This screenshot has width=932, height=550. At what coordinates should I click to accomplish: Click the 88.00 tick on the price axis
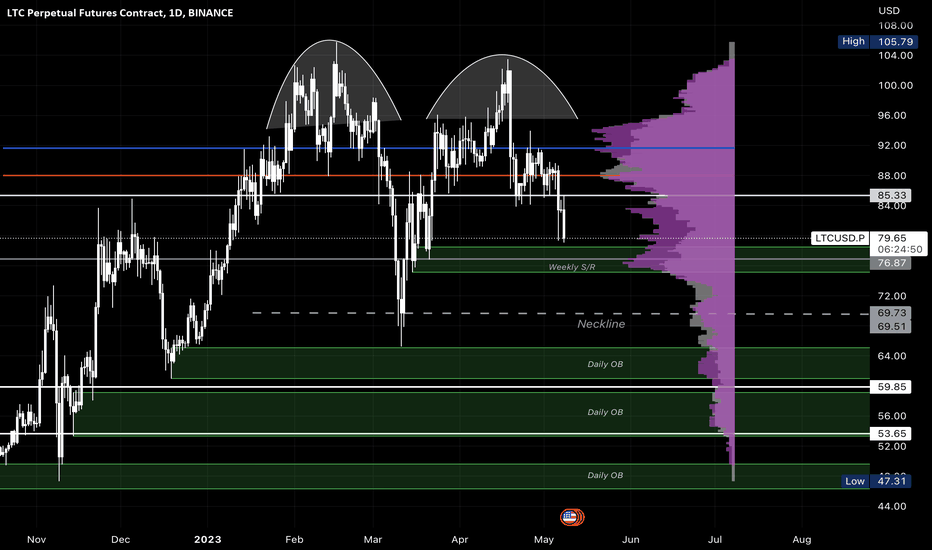click(892, 176)
